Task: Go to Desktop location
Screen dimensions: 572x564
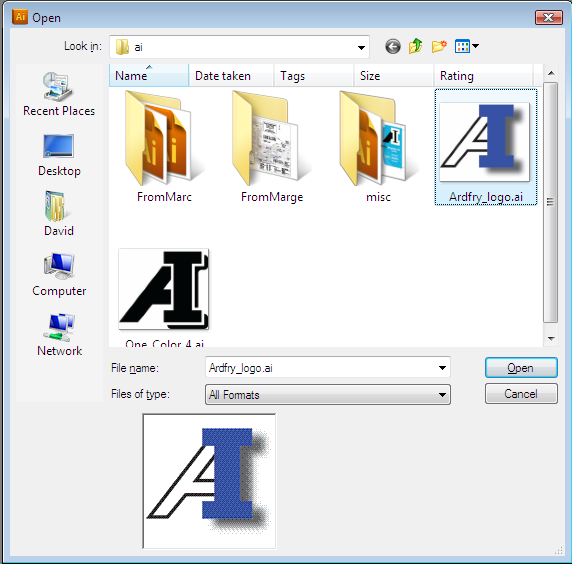Action: (x=59, y=155)
